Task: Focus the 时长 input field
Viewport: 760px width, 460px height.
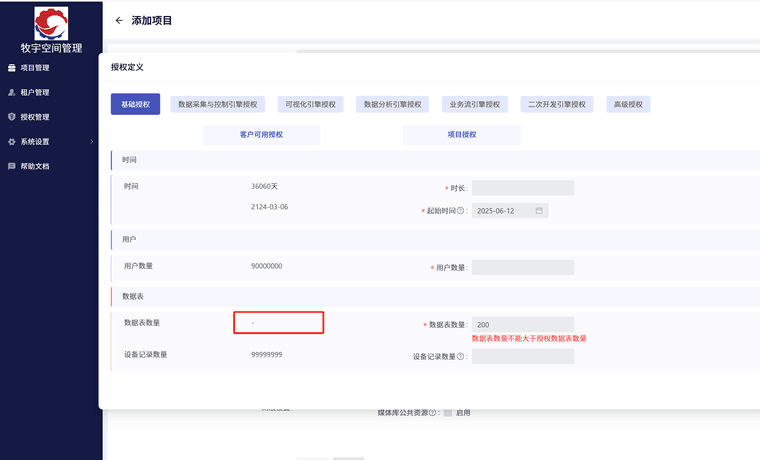Action: (523, 188)
